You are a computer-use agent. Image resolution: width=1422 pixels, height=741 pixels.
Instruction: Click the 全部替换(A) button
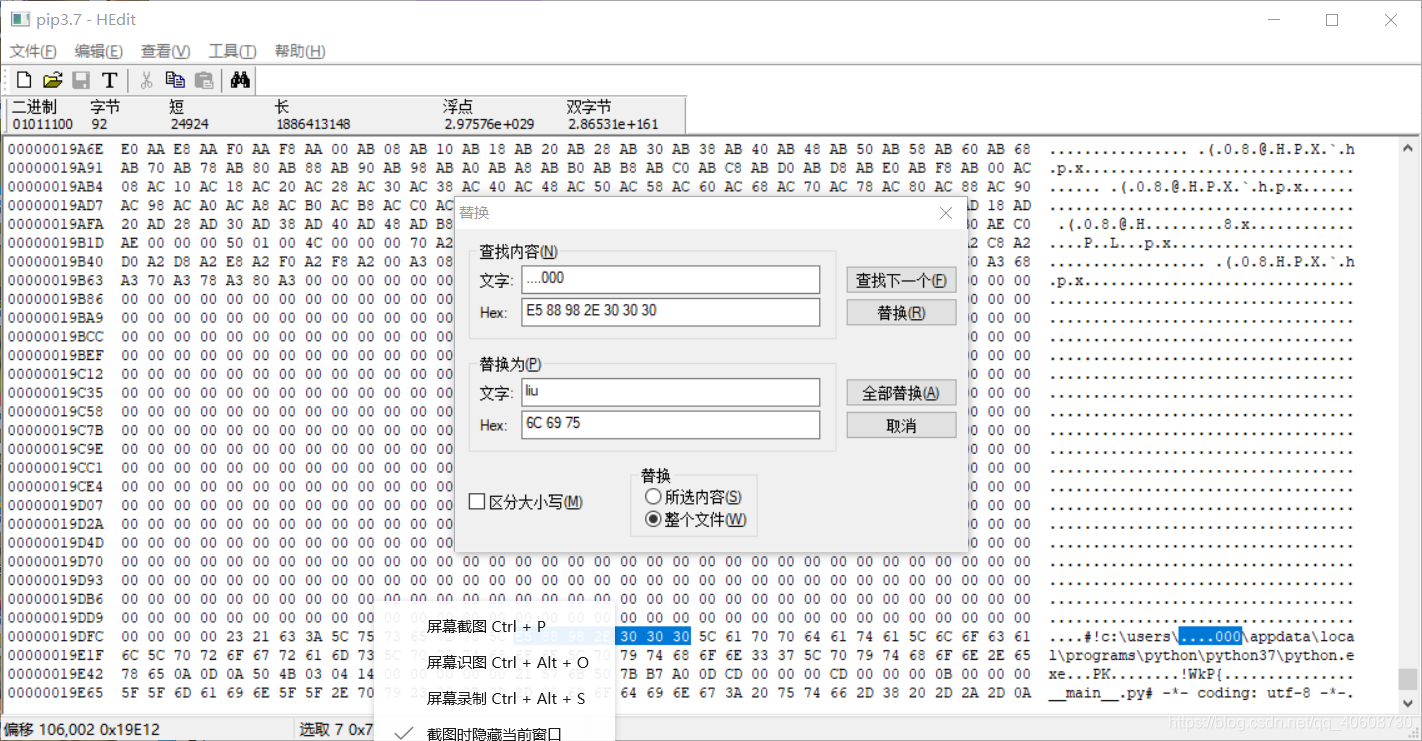tap(901, 392)
